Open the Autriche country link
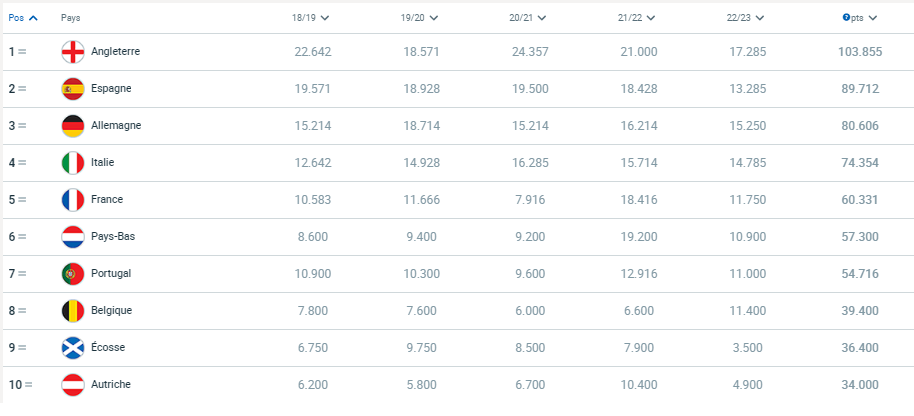914x416 pixels. click(x=111, y=385)
